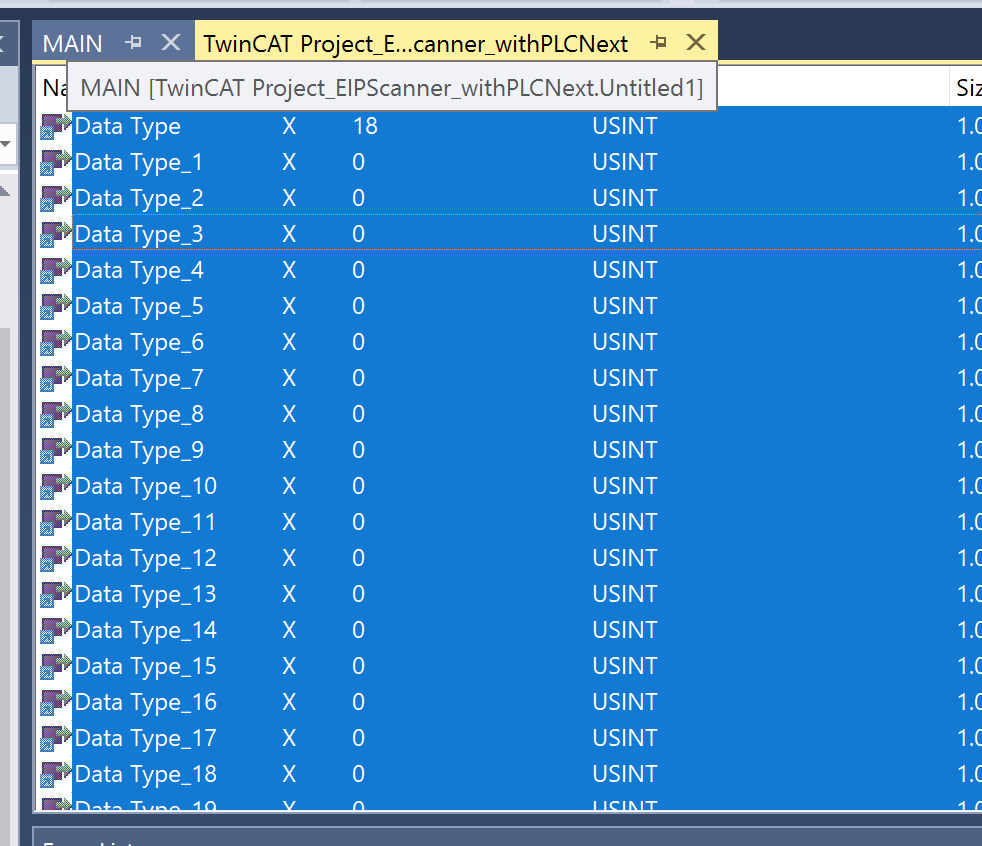
Task: Click variable icon of Data Type_9
Action: pyautogui.click(x=55, y=450)
